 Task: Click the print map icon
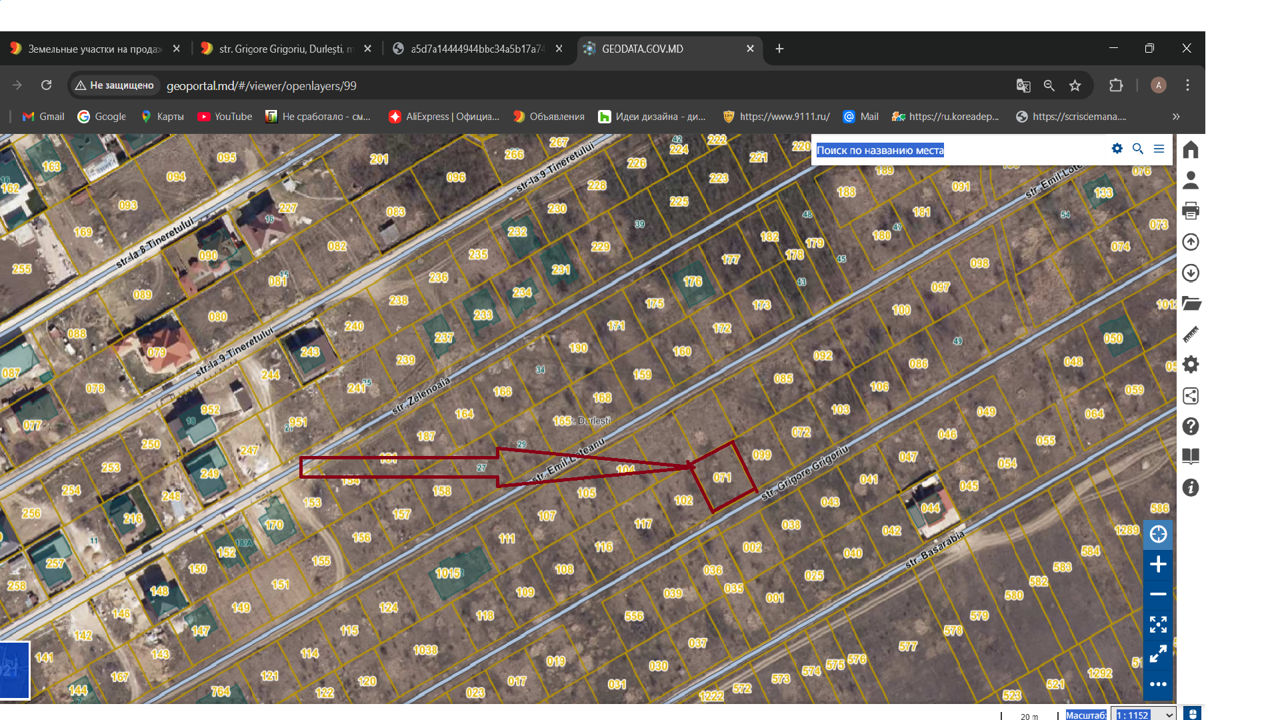click(1190, 211)
